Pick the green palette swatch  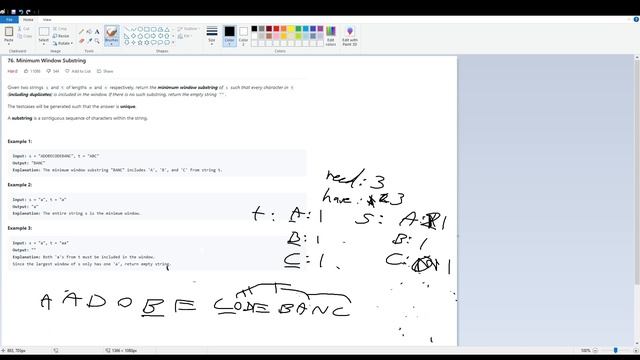click(298, 29)
